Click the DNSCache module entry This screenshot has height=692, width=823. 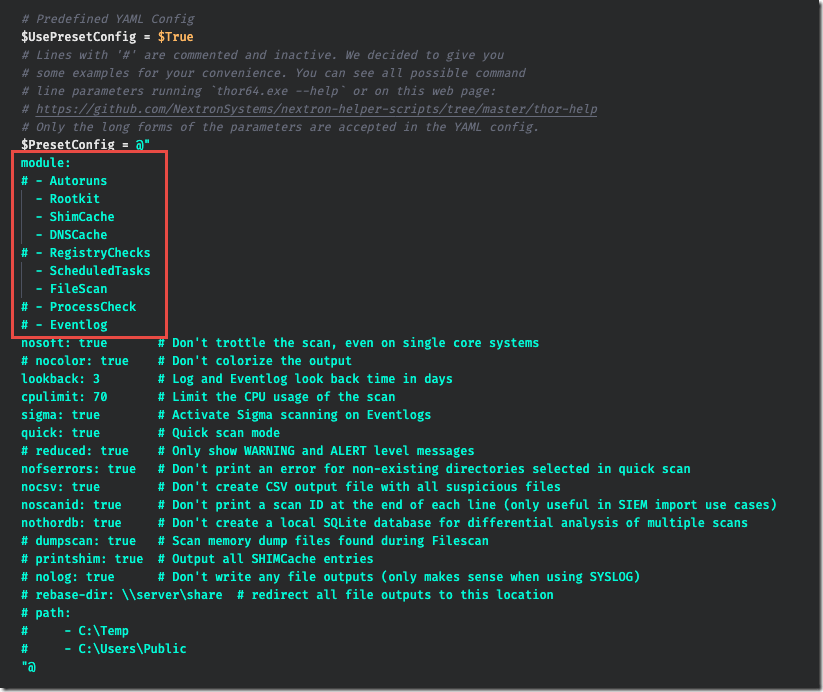tap(78, 235)
